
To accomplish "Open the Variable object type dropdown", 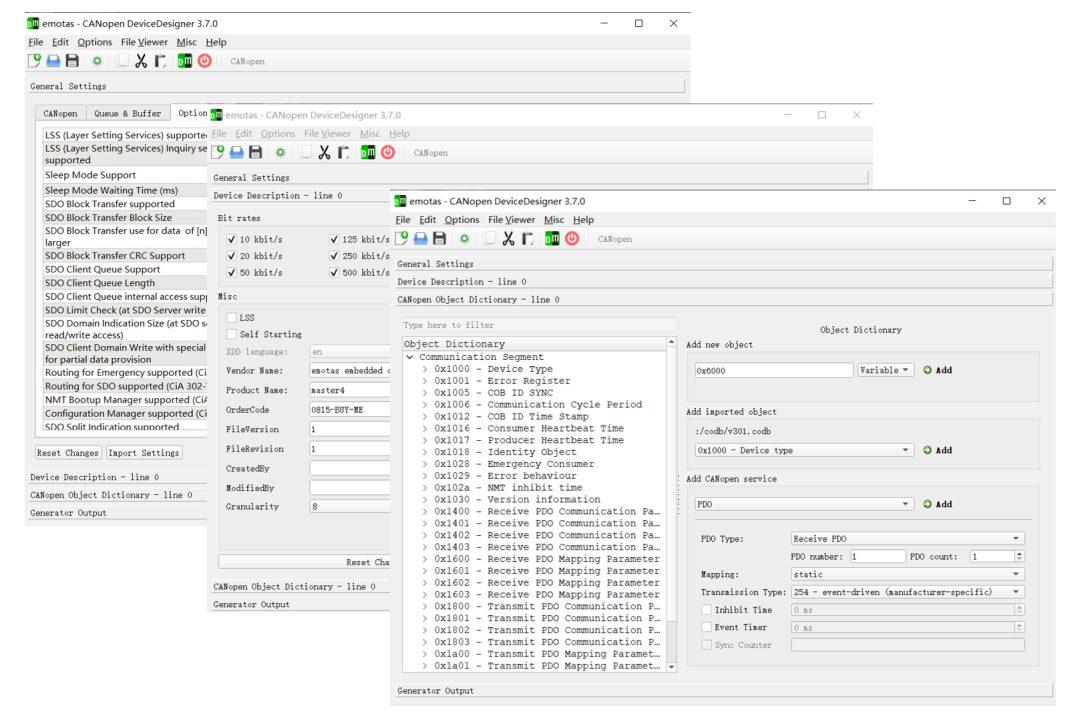I will pyautogui.click(x=886, y=370).
